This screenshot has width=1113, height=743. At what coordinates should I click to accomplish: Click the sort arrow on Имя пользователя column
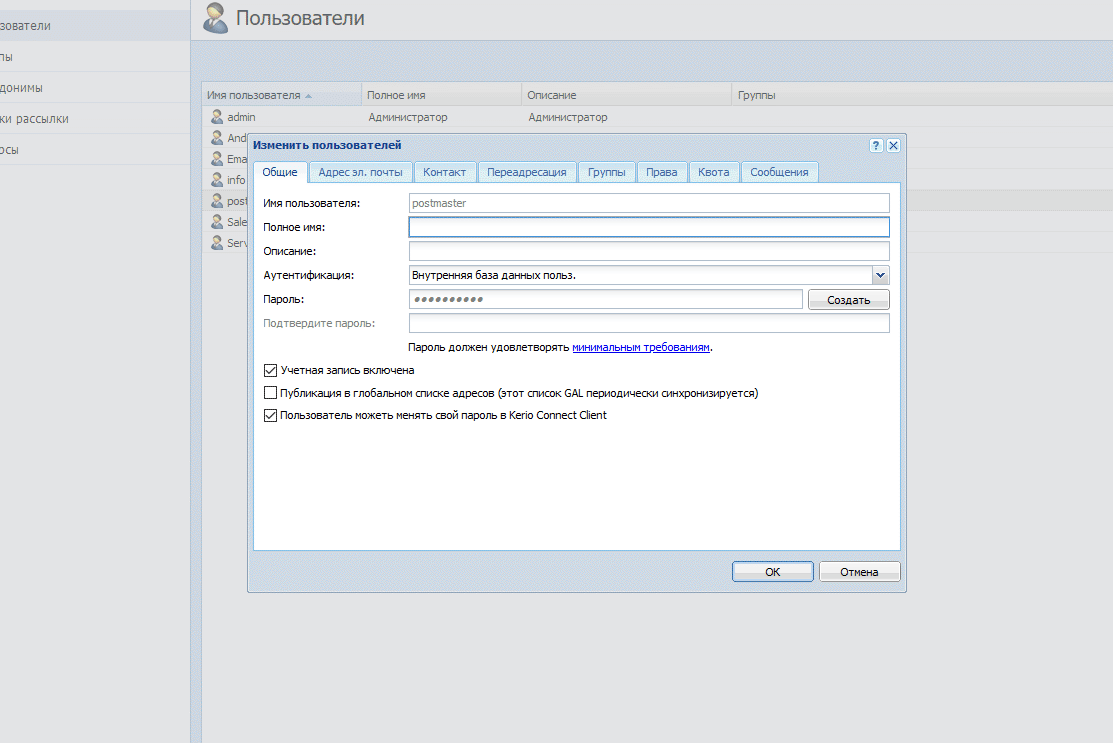(308, 96)
